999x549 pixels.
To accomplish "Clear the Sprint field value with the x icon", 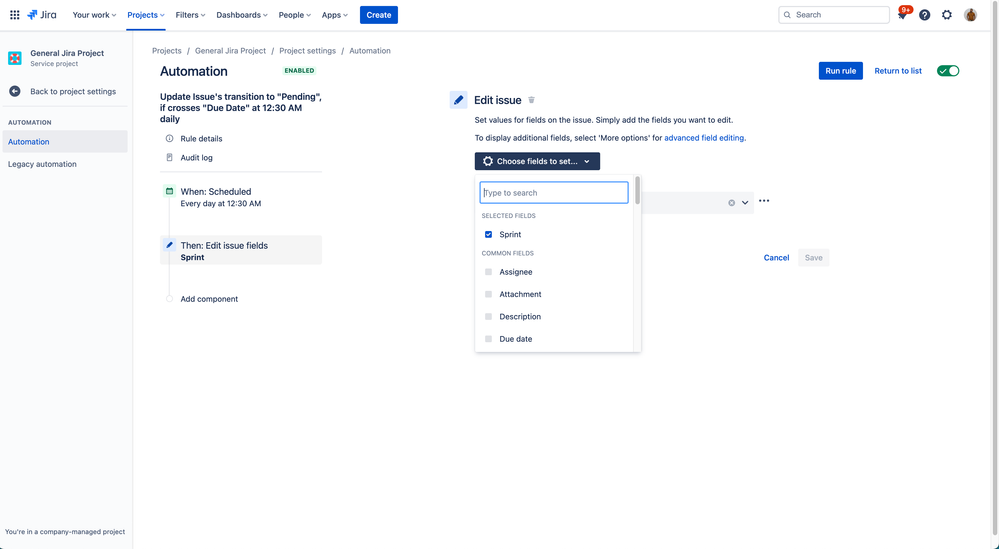I will pos(731,203).
